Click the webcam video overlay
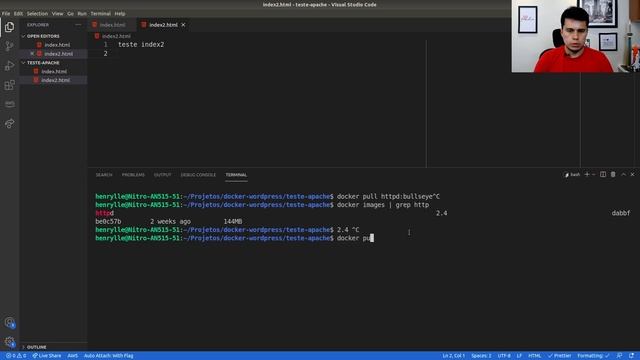The height and width of the screenshot is (360, 640). click(x=576, y=36)
